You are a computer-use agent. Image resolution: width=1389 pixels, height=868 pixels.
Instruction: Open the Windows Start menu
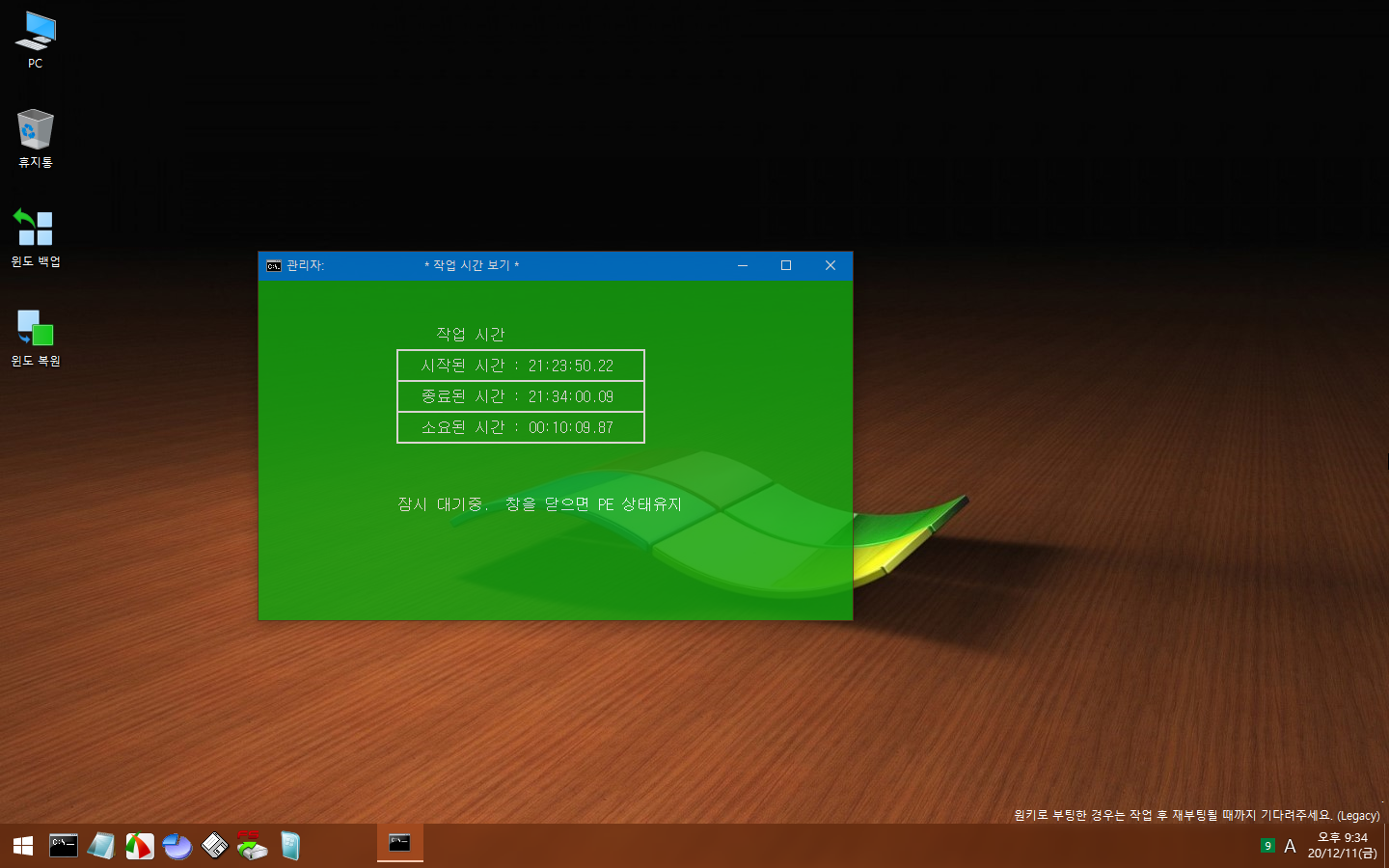(x=23, y=846)
